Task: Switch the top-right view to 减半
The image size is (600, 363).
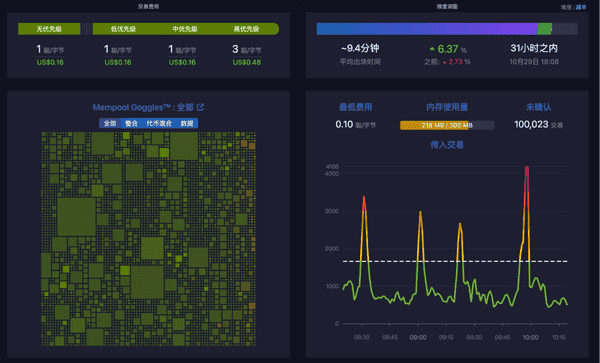Action: [581, 7]
